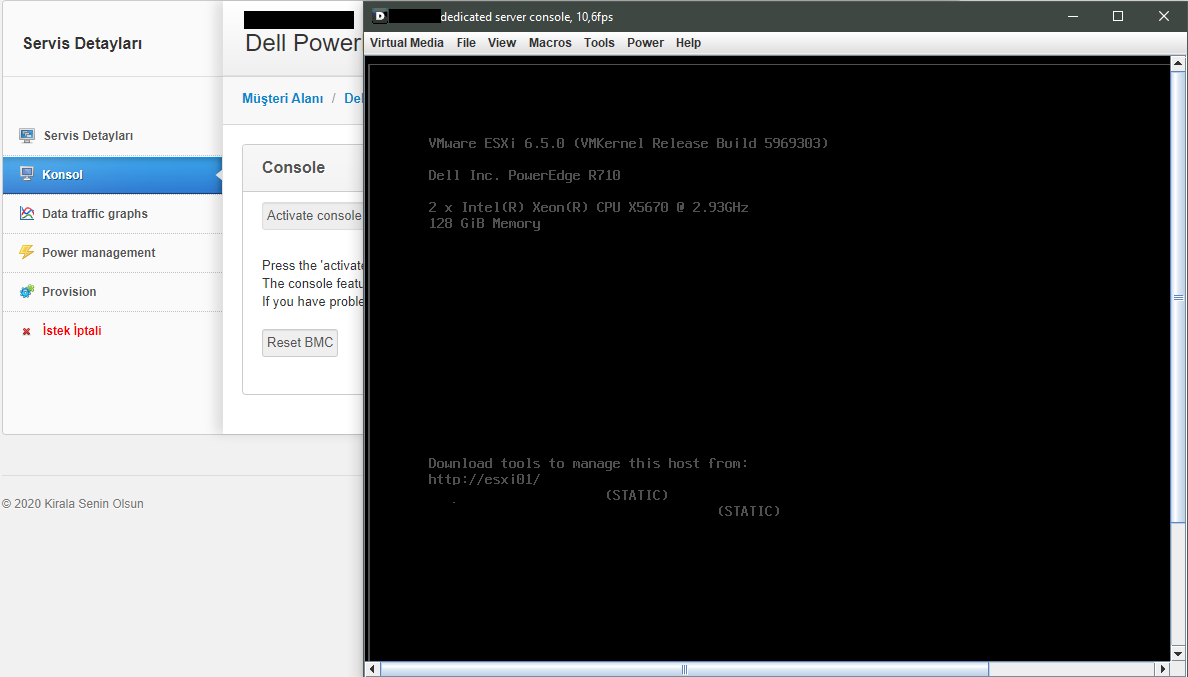The image size is (1188, 677).
Task: Click the Müşteri Alanı breadcrumb link
Action: tap(283, 98)
